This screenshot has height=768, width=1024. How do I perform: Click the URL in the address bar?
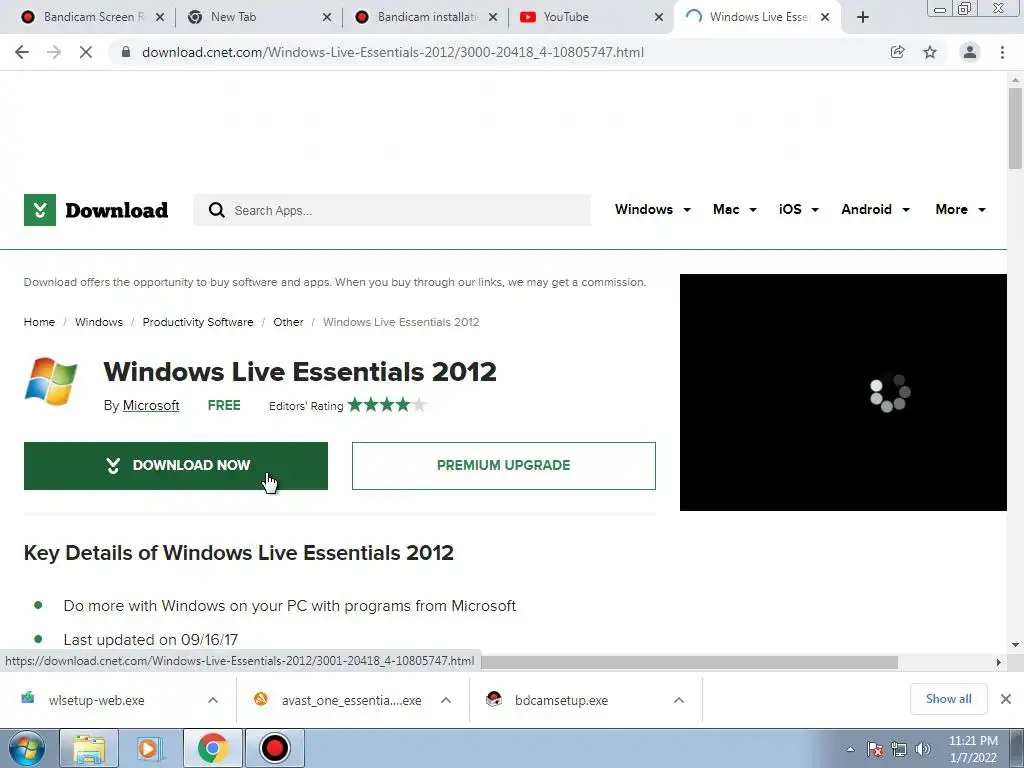pyautogui.click(x=392, y=52)
